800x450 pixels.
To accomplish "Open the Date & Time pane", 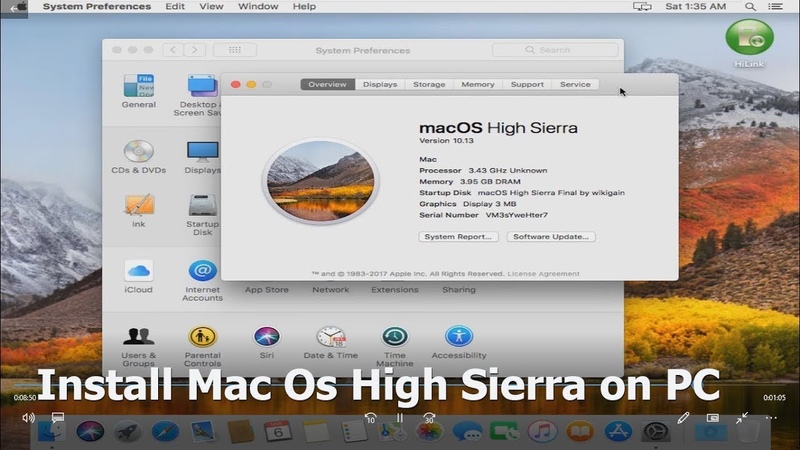I will (331, 342).
